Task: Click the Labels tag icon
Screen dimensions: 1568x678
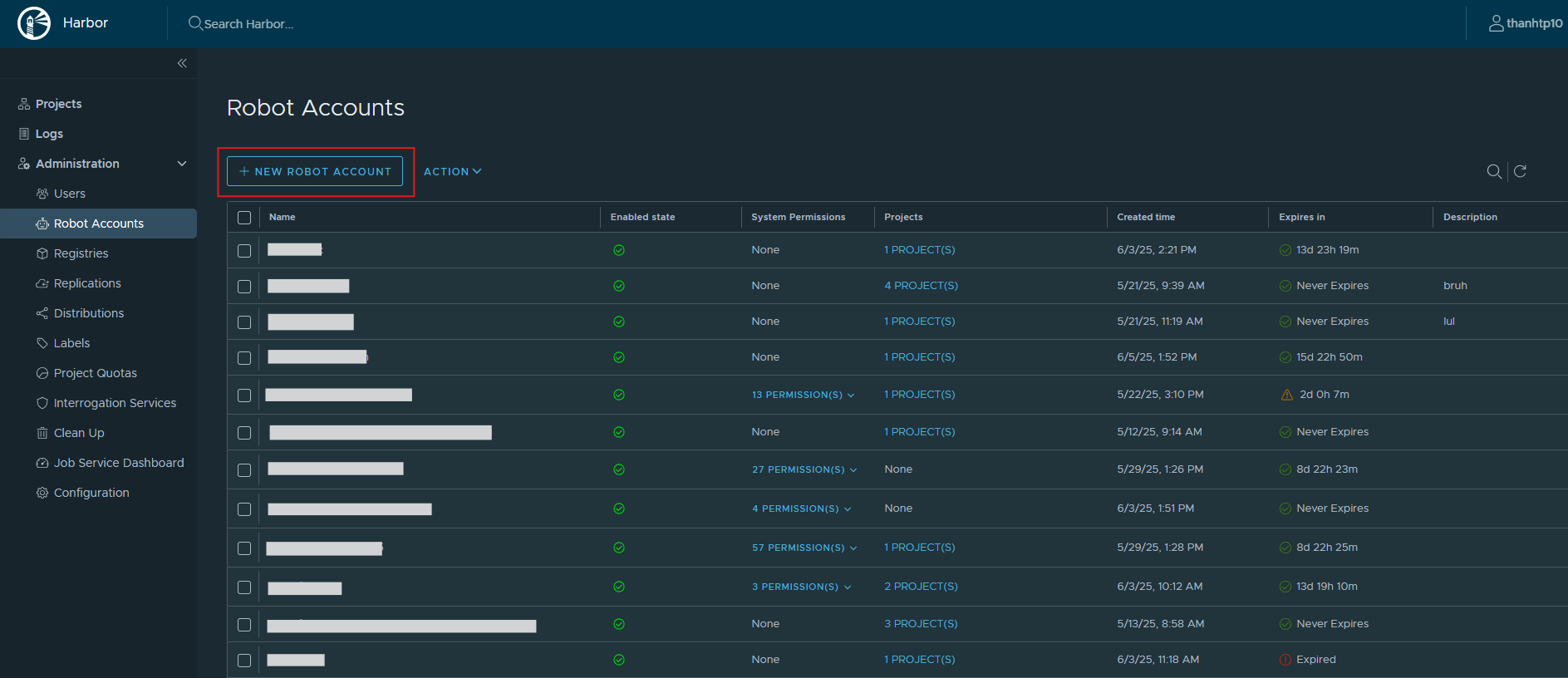Action: tap(42, 343)
